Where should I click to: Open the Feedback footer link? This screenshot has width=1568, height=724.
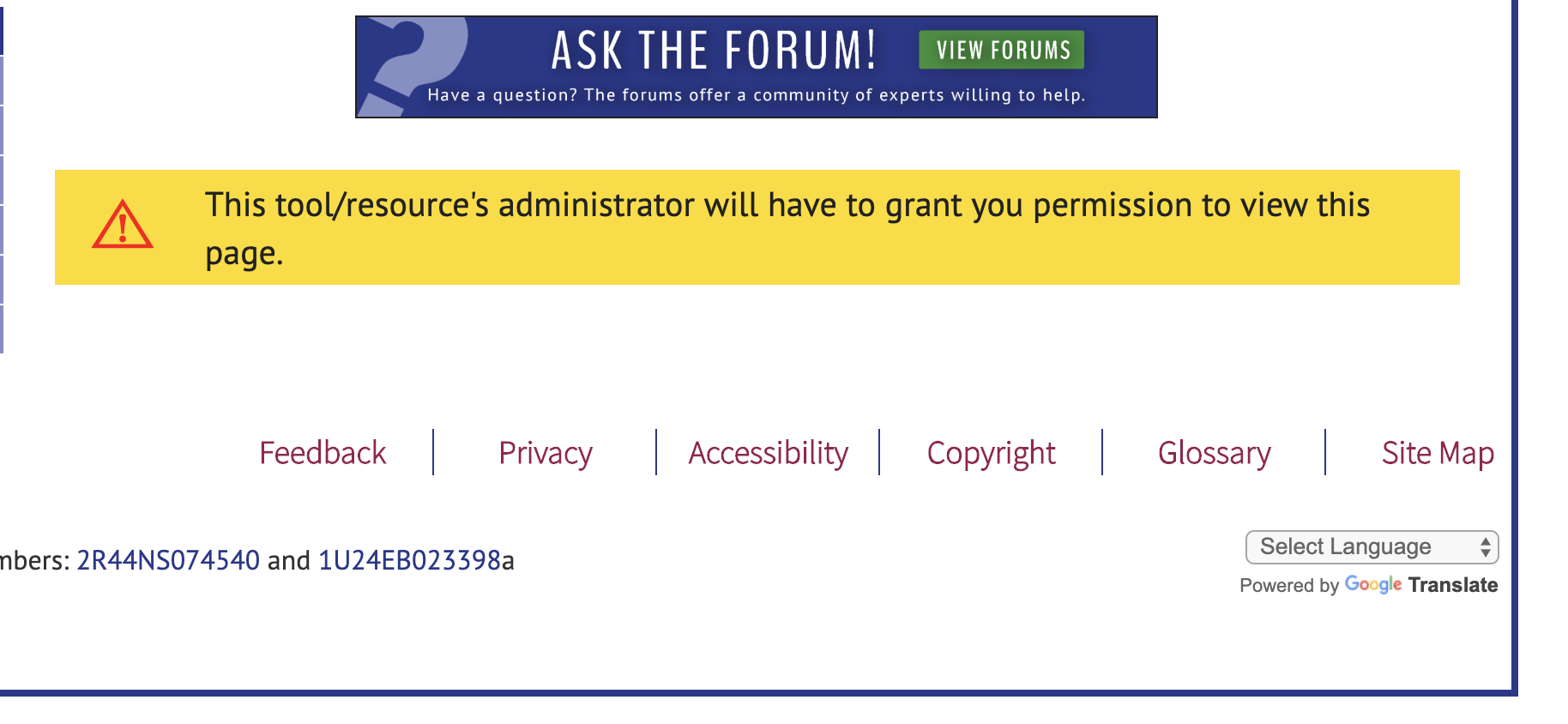click(323, 453)
